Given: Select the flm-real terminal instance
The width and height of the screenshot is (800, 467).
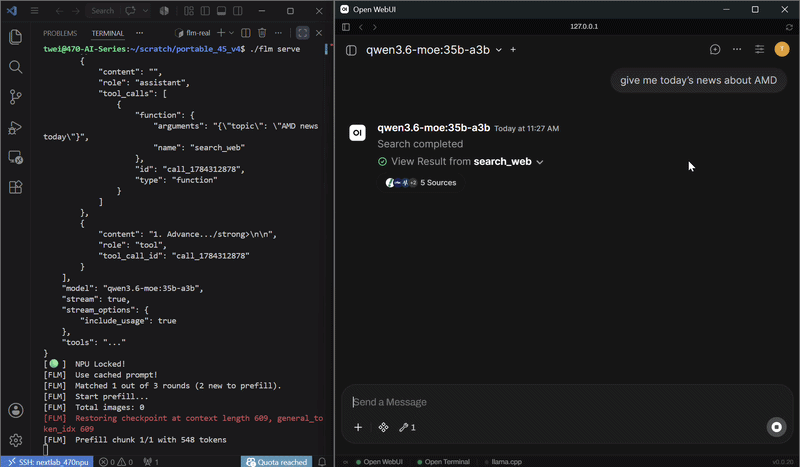Looking at the screenshot, I should click(x=192, y=33).
